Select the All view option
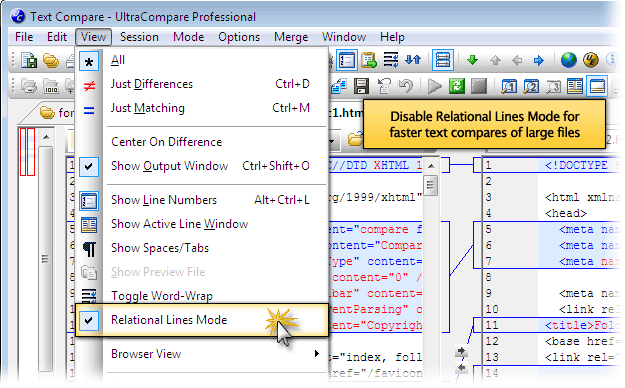This screenshot has width=625, height=388. [x=202, y=61]
